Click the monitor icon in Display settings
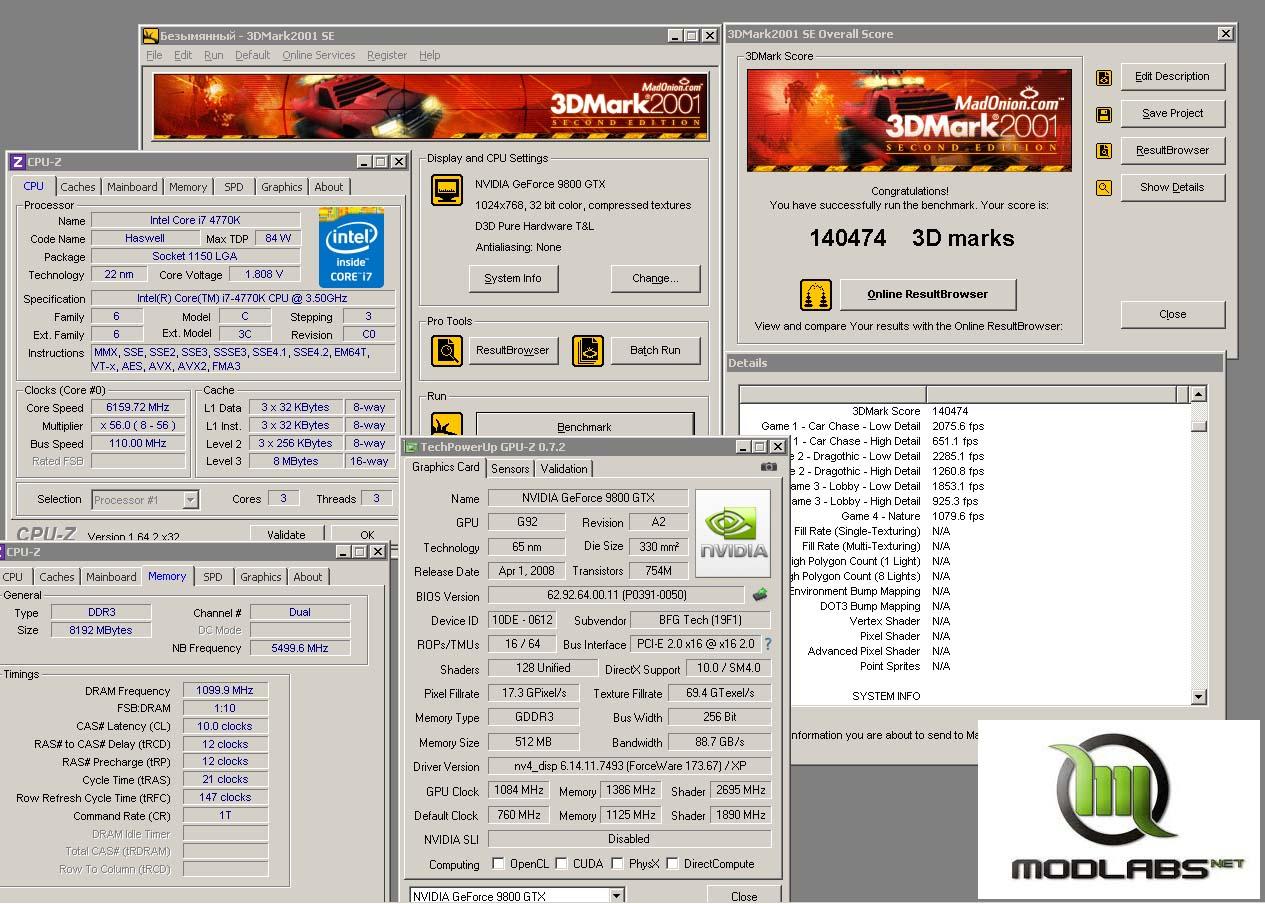Screen dimensions: 1265x904 click(447, 189)
